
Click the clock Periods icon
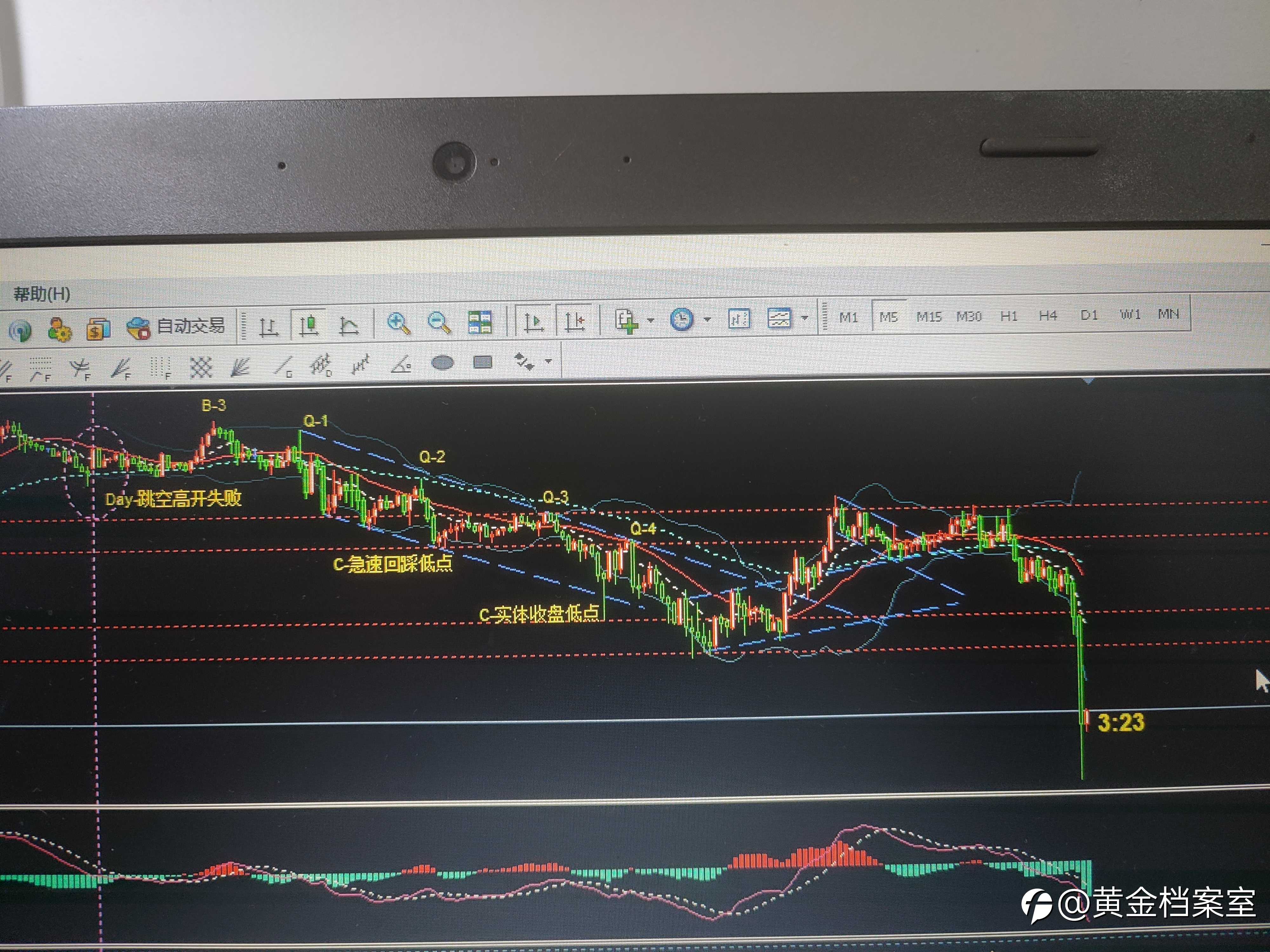coord(681,319)
